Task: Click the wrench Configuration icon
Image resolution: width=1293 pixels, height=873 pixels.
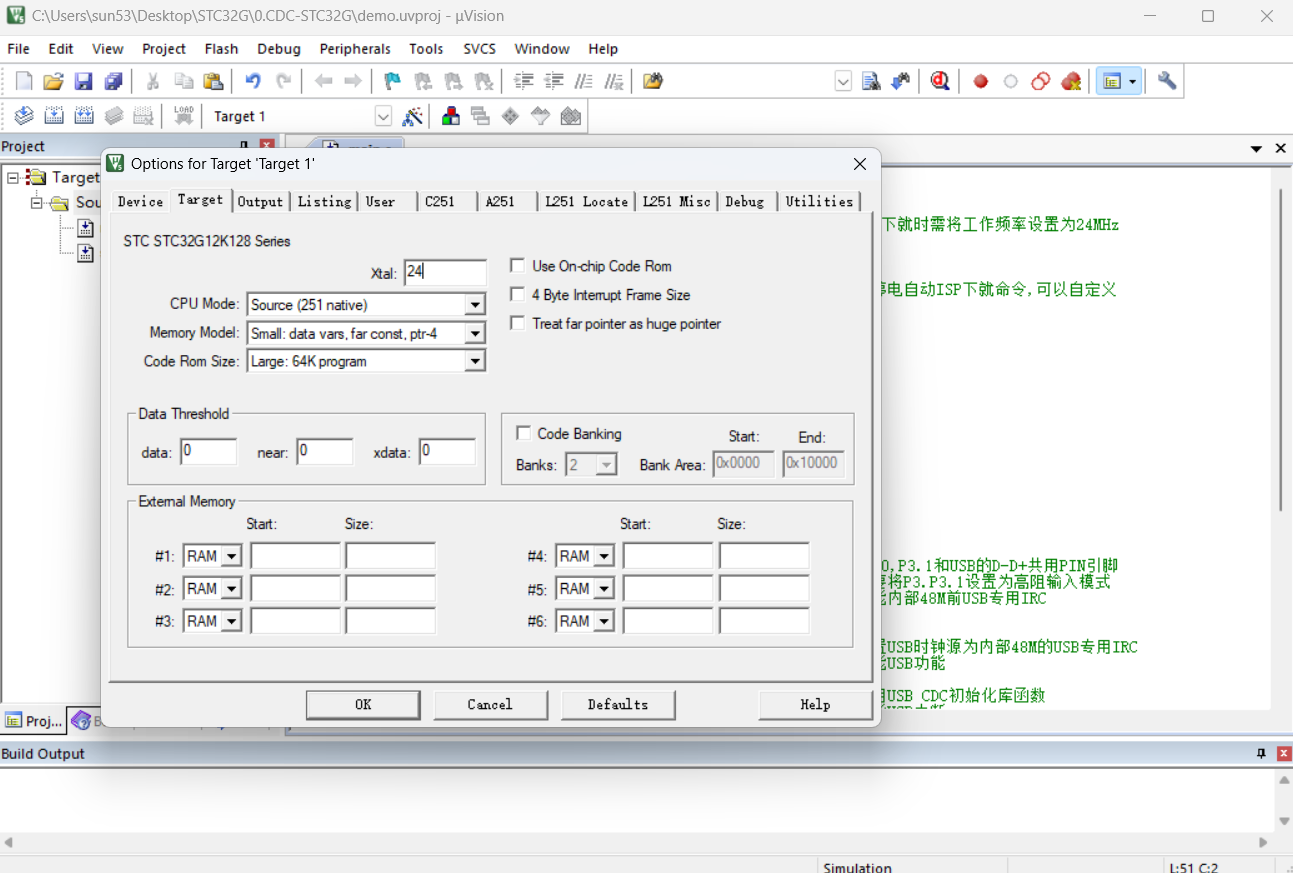Action: (x=1167, y=82)
